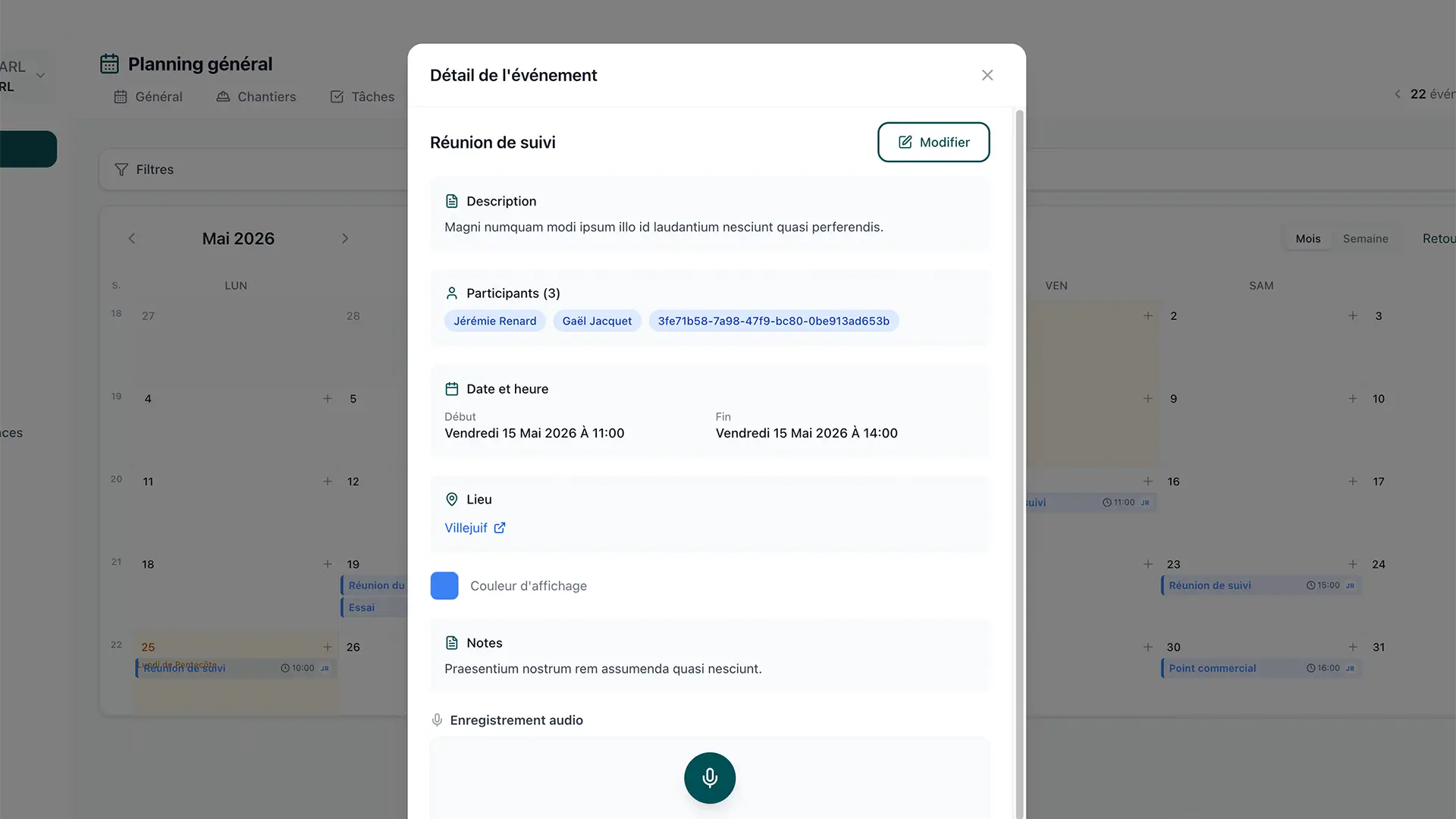This screenshot has height=819, width=1456.
Task: Click the Enregistrement audio microphone icon
Action: pyautogui.click(x=437, y=720)
